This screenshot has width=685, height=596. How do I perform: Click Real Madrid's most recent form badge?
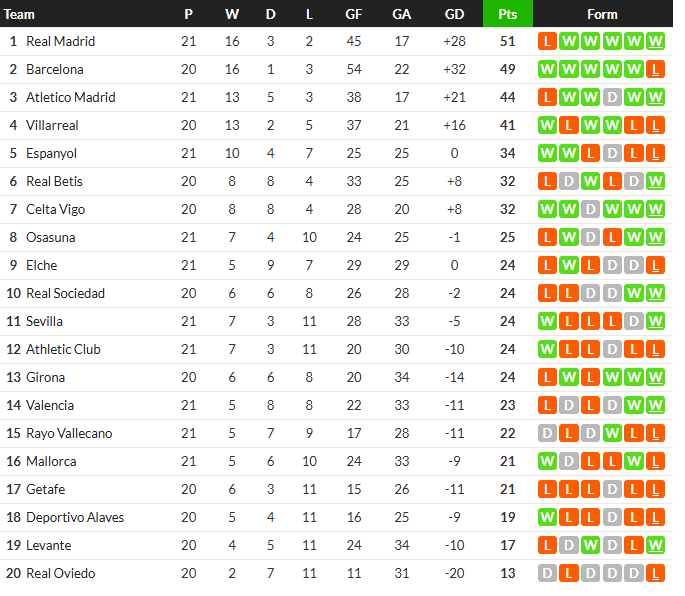655,42
